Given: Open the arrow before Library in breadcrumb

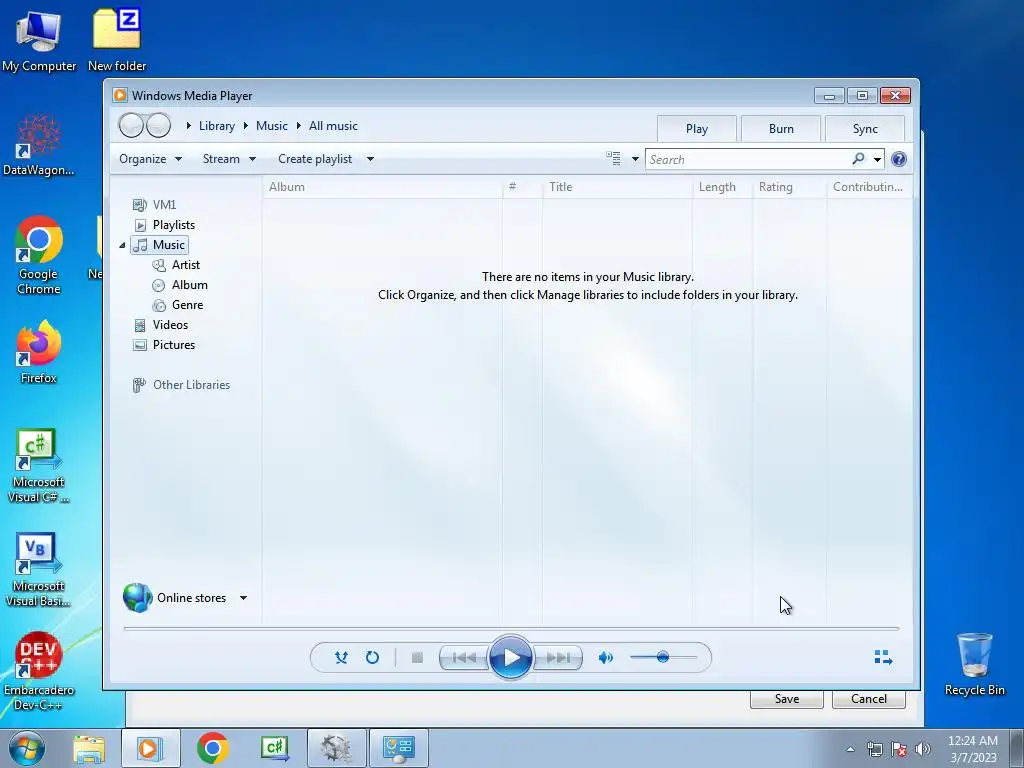Looking at the screenshot, I should point(189,126).
